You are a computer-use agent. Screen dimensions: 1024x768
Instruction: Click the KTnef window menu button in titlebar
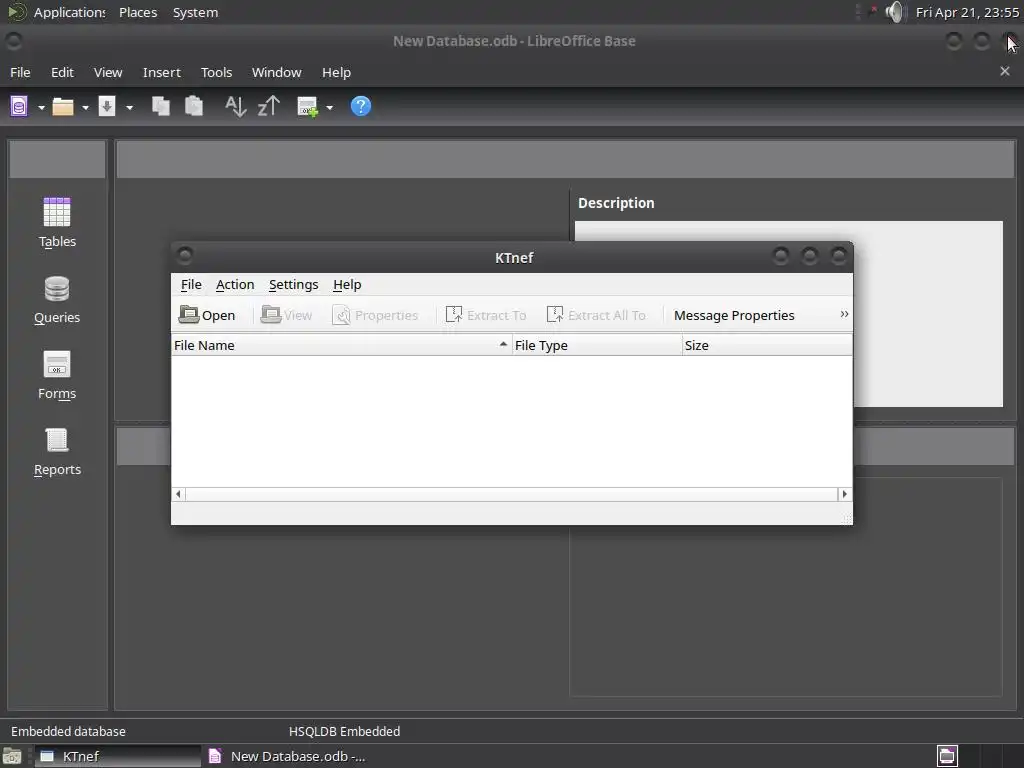tap(185, 255)
